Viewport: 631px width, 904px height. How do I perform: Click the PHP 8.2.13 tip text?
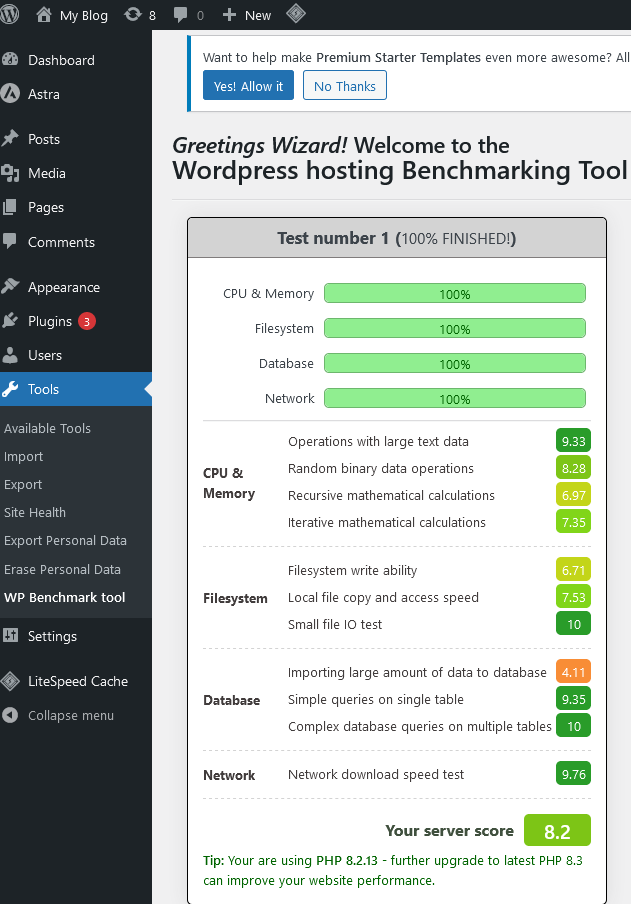(x=393, y=871)
